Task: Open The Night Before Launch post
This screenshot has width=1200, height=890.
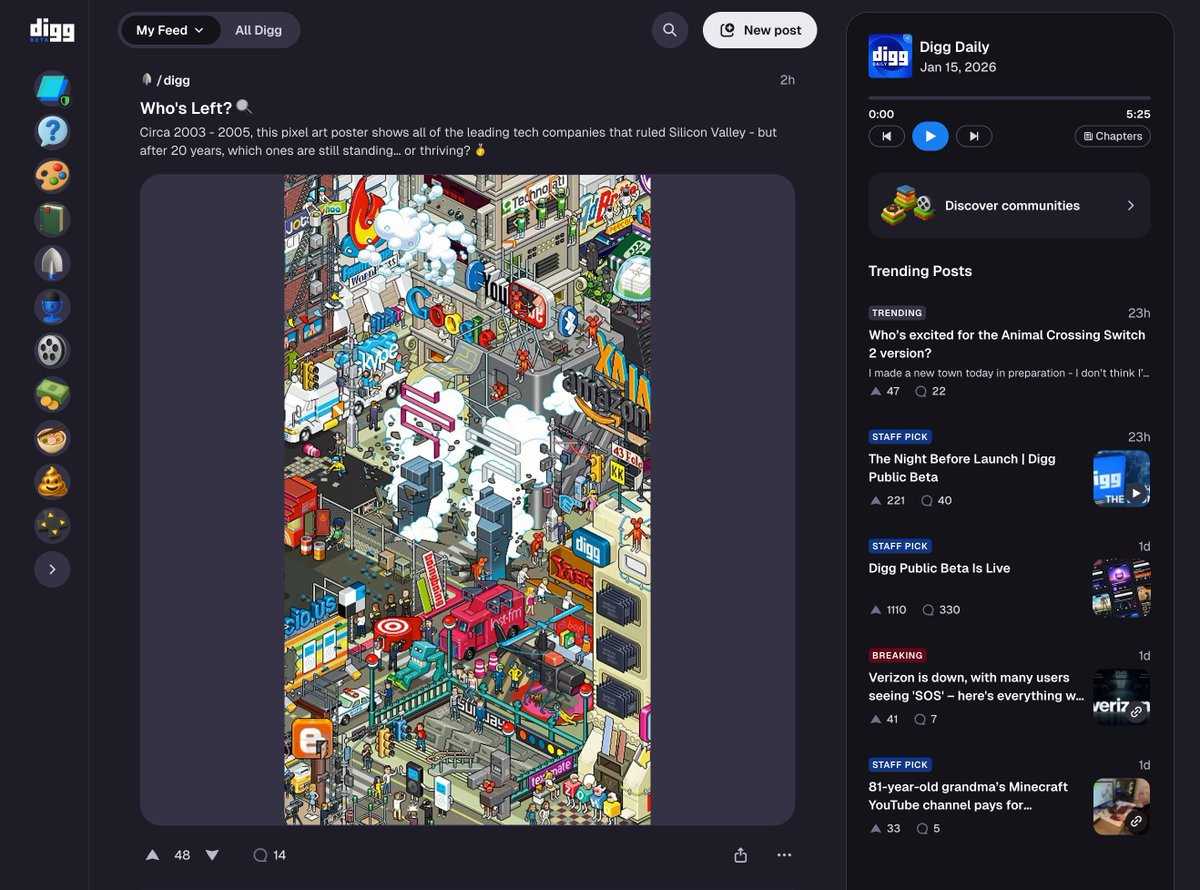Action: [962, 468]
